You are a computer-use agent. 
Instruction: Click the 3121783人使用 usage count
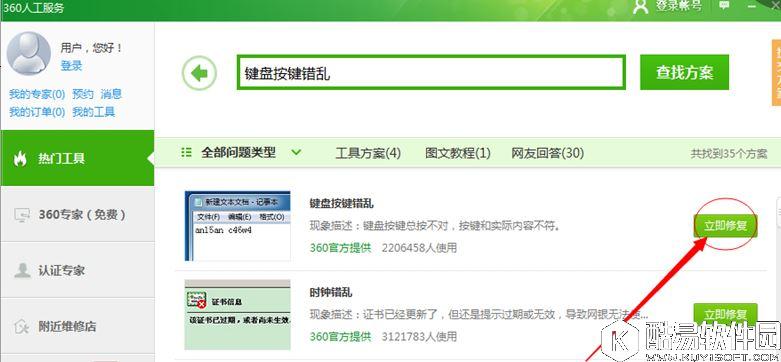(x=419, y=336)
